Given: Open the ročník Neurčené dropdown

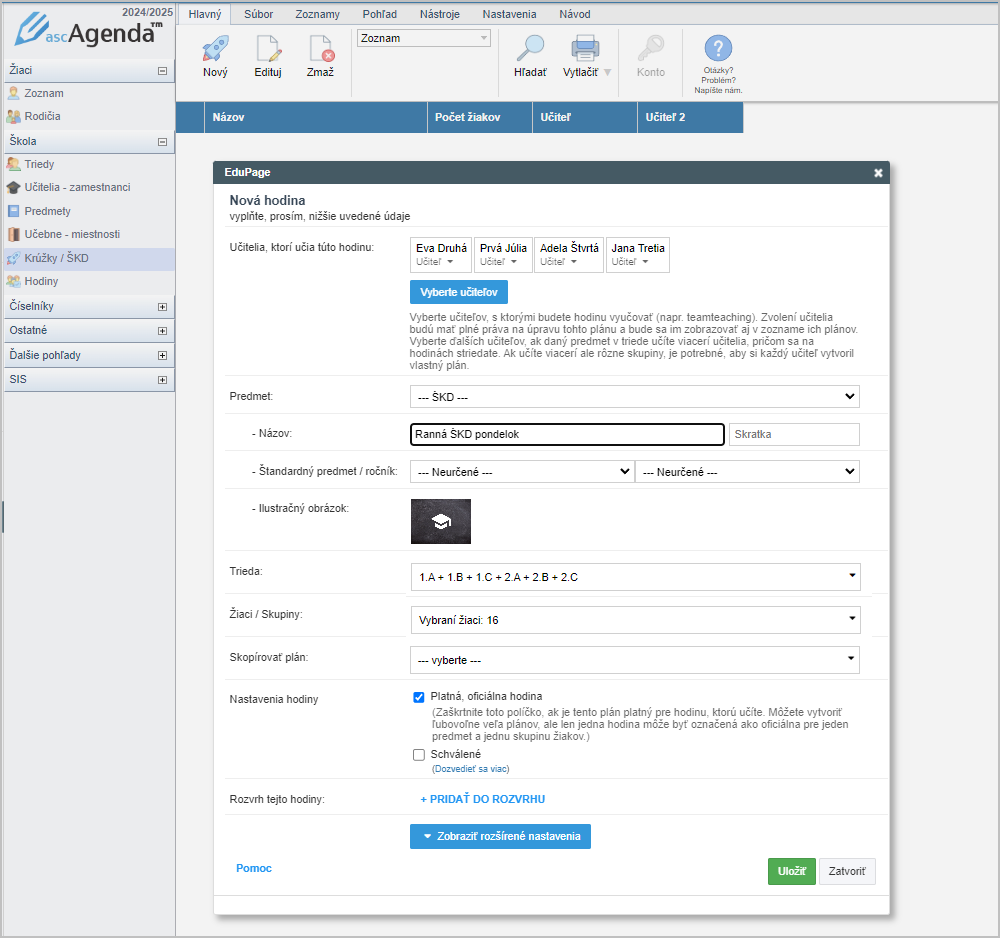Looking at the screenshot, I should tap(747, 472).
